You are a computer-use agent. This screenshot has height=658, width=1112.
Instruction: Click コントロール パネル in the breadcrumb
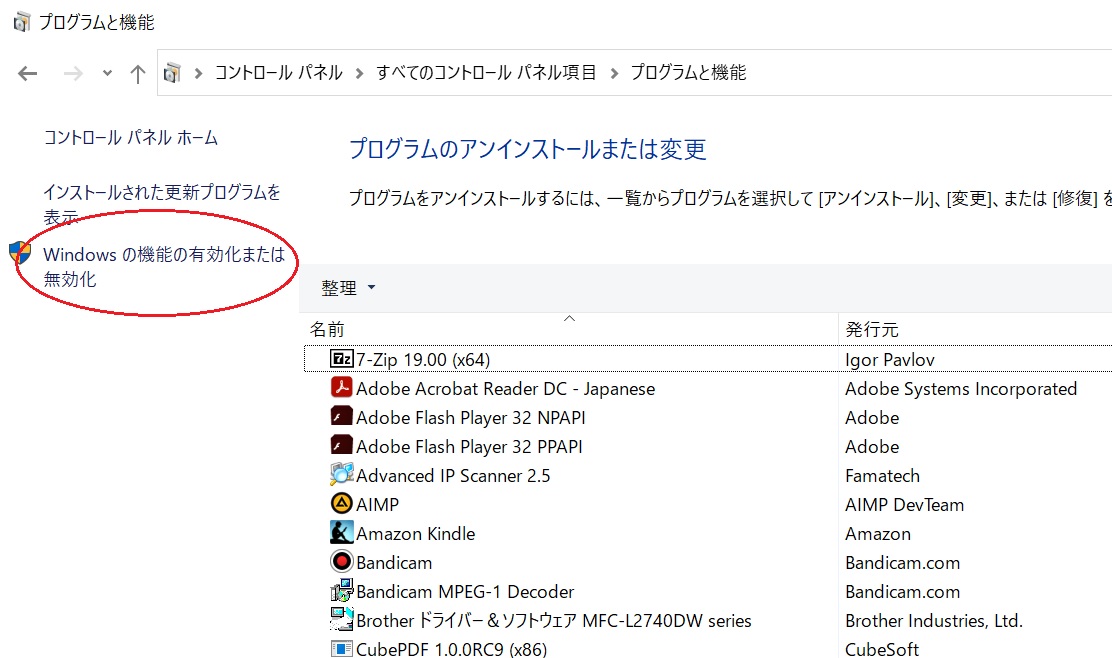click(x=279, y=72)
